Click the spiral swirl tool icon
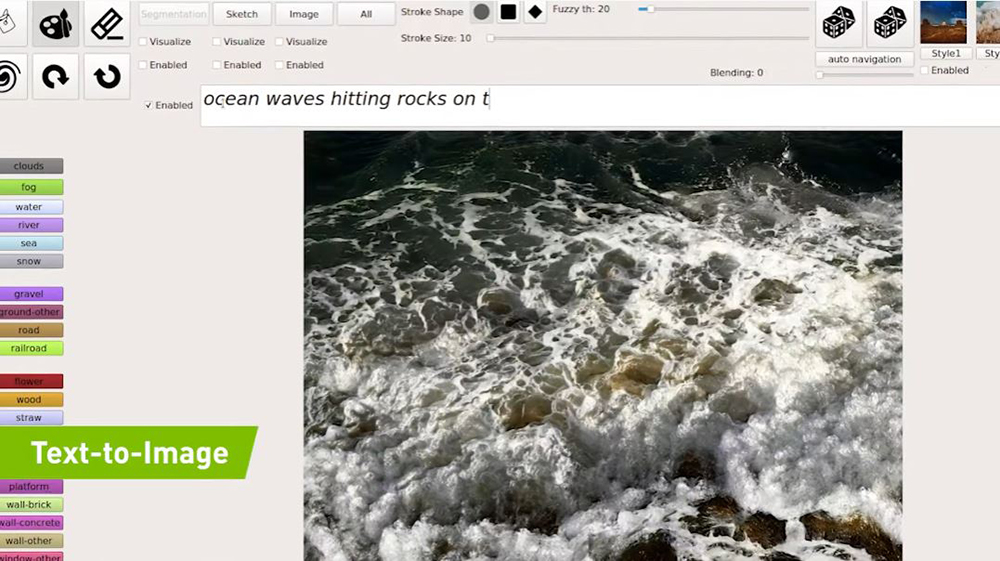The image size is (1000, 561). [10, 76]
